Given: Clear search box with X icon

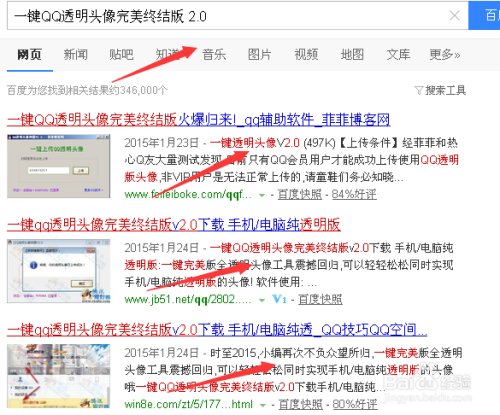Looking at the screenshot, I should [455, 15].
